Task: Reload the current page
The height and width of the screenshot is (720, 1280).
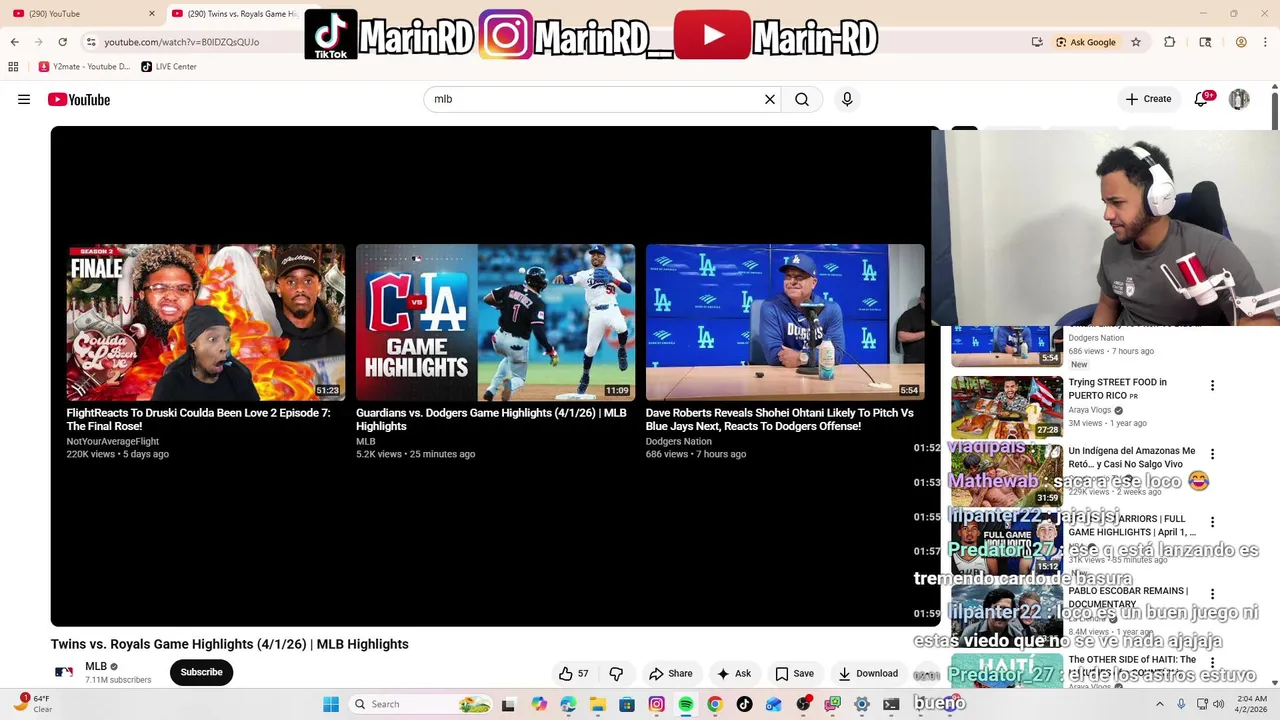Action: click(62, 42)
